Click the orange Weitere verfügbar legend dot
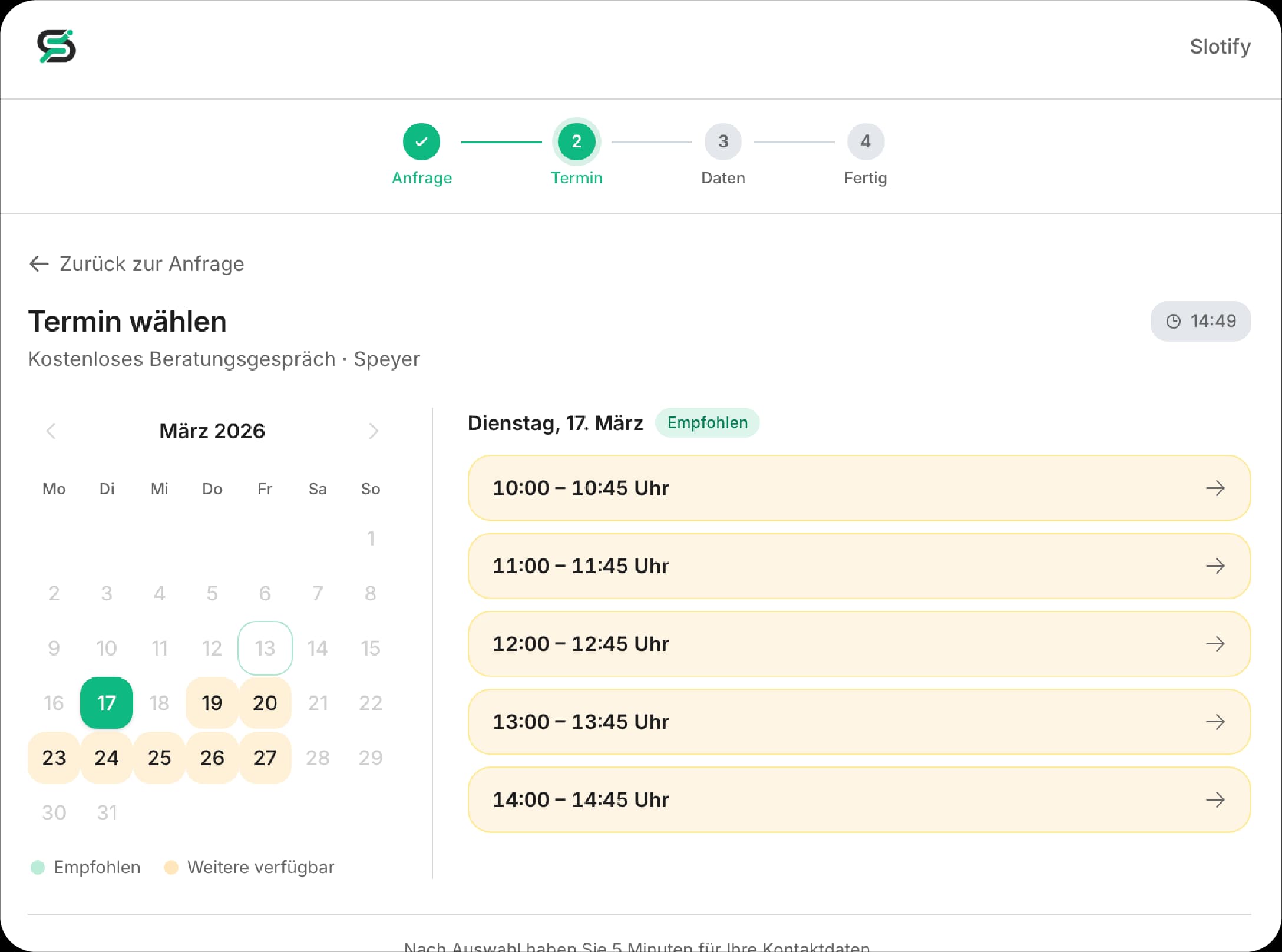Screen dimensions: 1282x952 171,867
